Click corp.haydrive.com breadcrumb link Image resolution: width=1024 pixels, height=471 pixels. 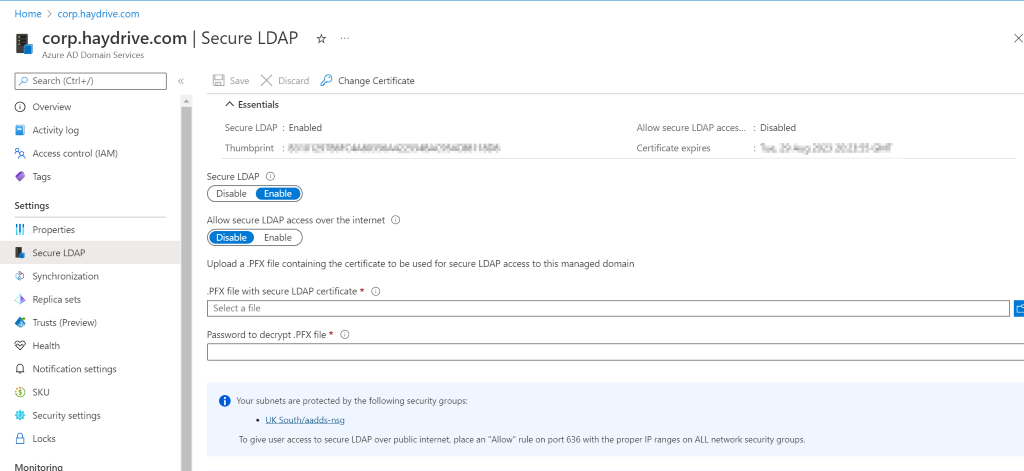[x=99, y=14]
